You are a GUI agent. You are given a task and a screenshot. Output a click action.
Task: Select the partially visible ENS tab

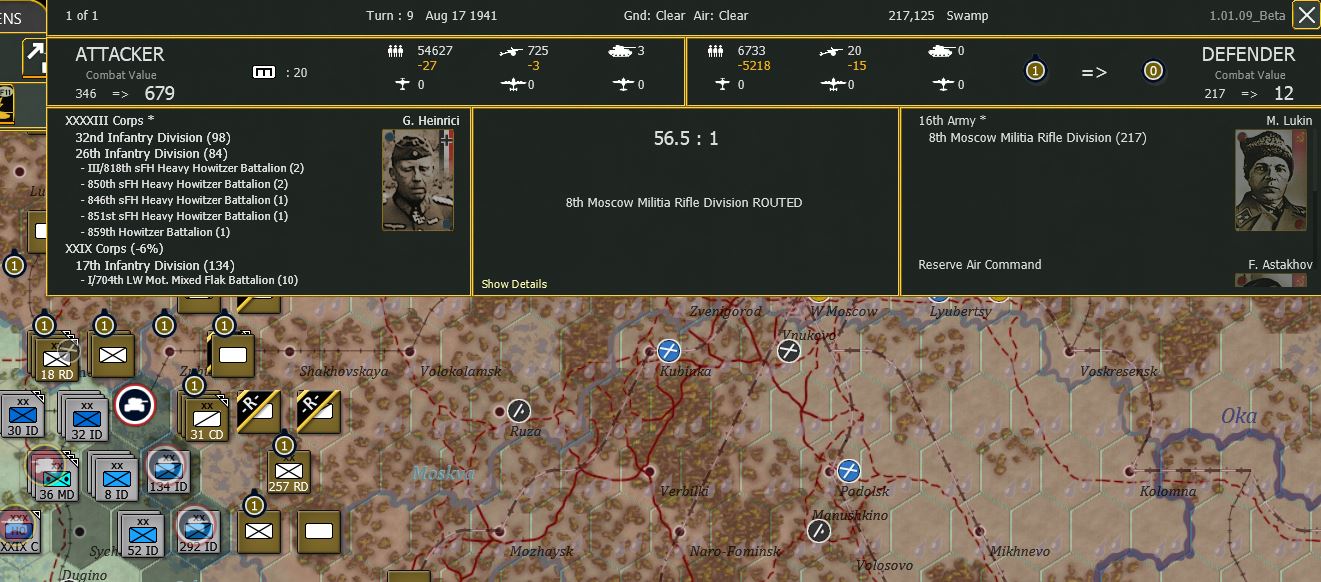pos(22,18)
